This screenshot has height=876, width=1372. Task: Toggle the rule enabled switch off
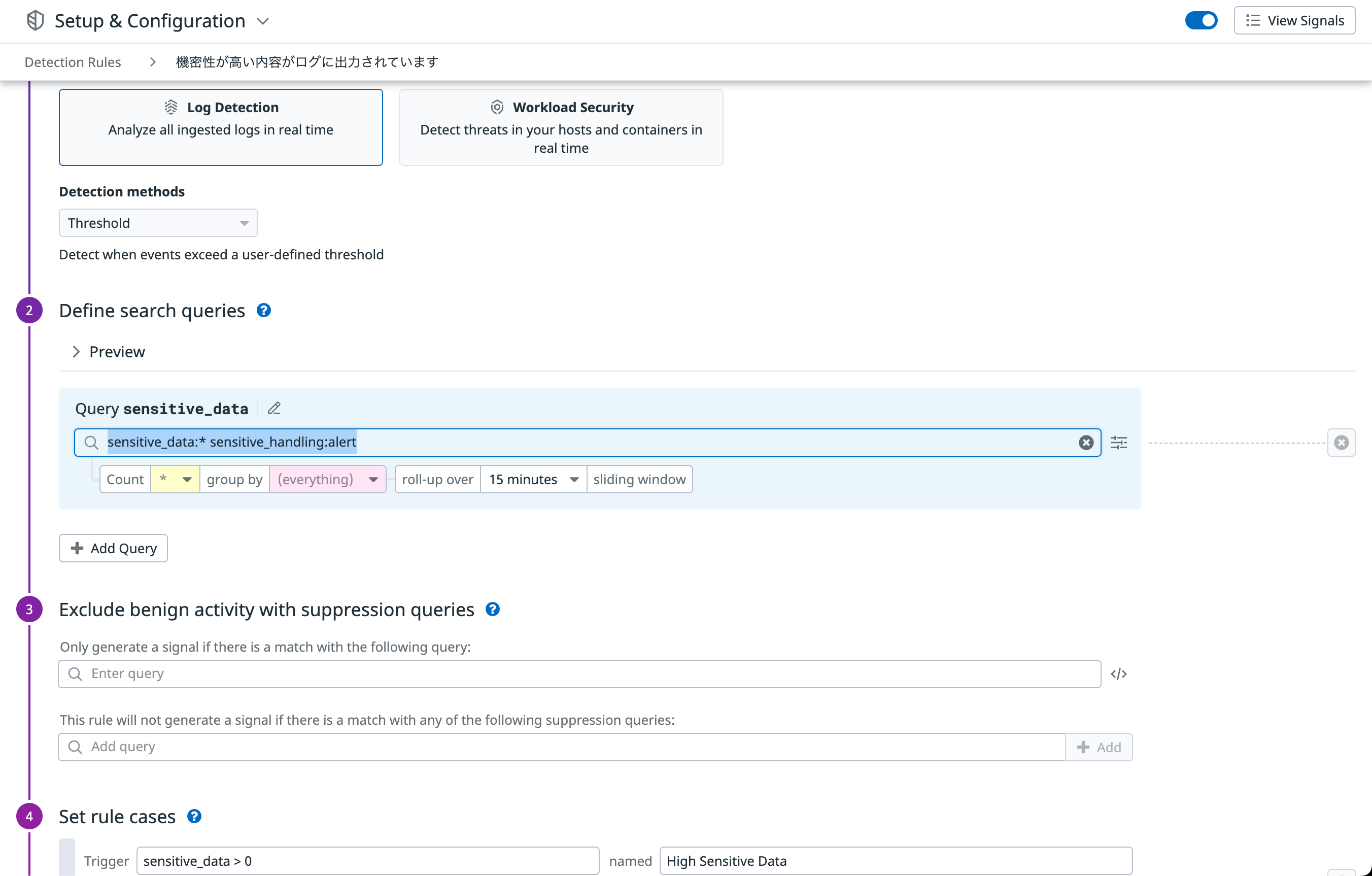pos(1201,20)
